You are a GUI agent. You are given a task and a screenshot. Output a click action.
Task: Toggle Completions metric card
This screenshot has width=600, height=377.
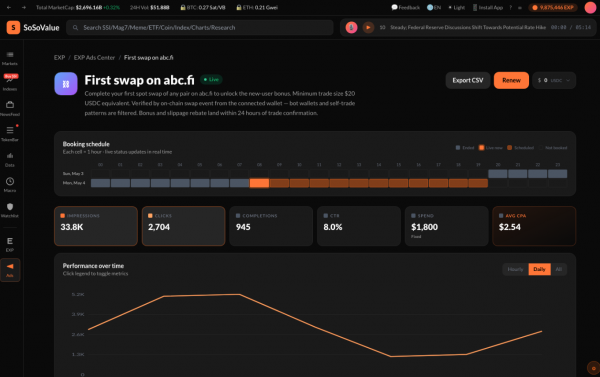271,226
